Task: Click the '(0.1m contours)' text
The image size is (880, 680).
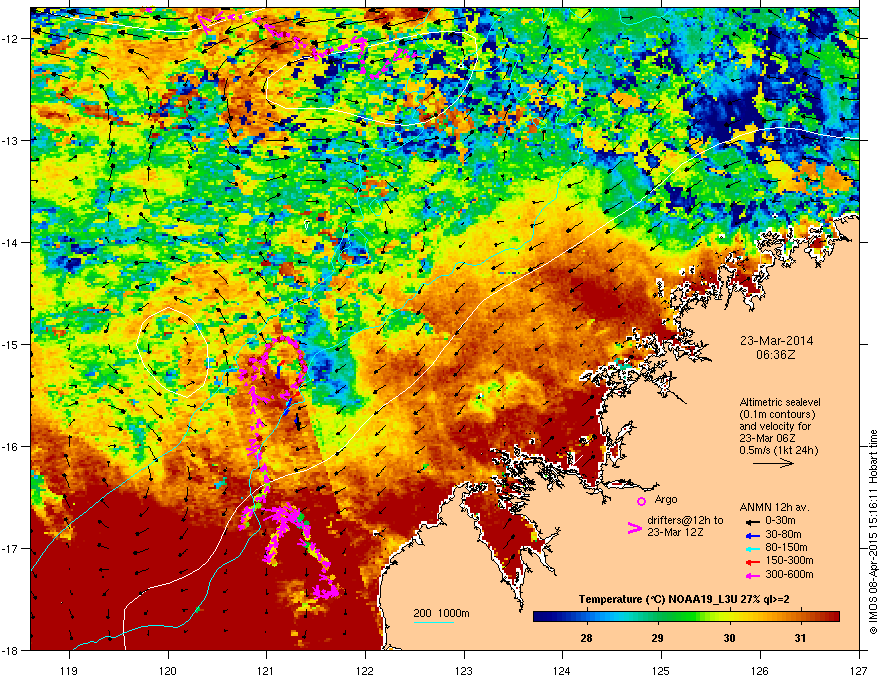Action: coord(777,415)
